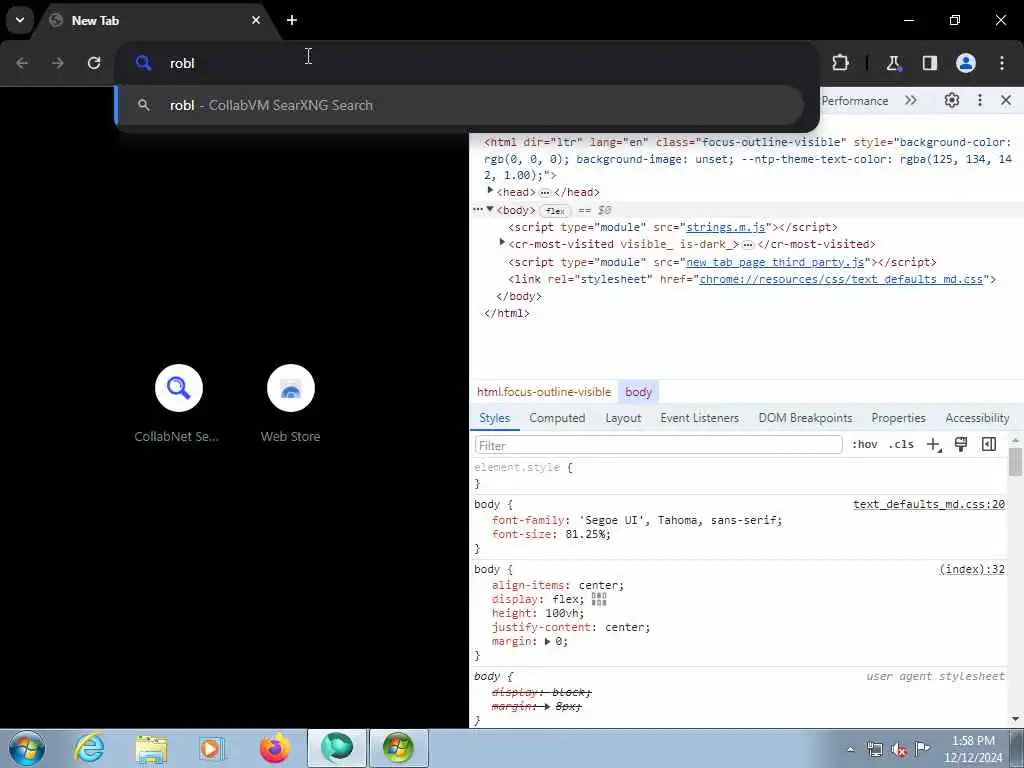Open the Web Store shortcut tile
The width and height of the screenshot is (1024, 768).
click(x=291, y=404)
